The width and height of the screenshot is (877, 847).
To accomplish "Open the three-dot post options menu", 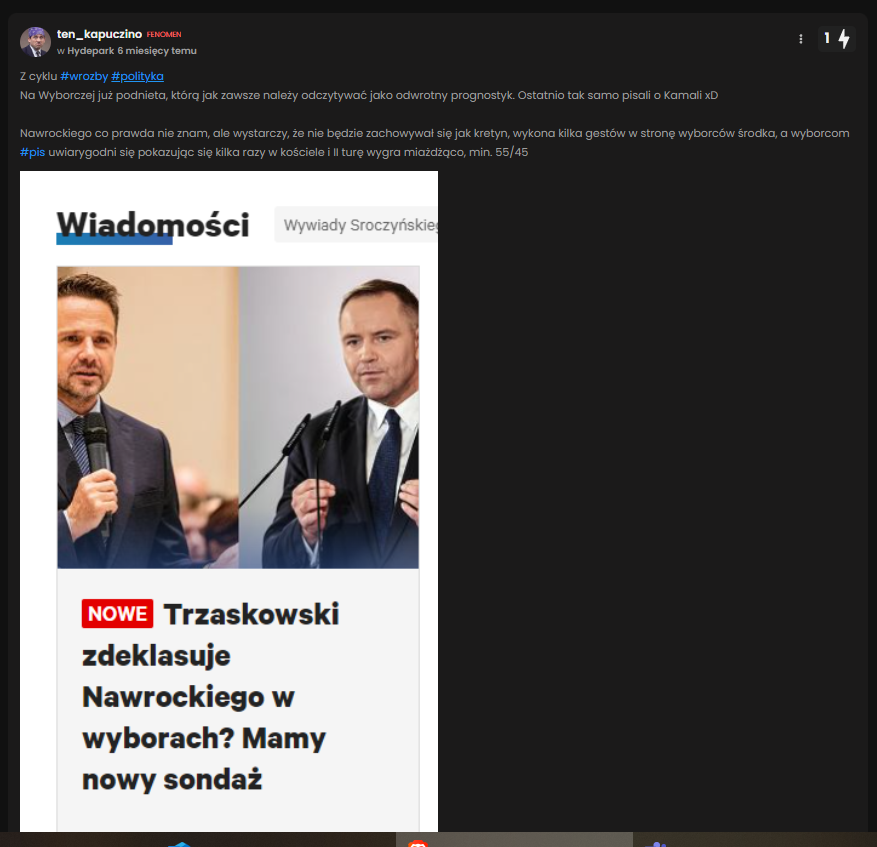I will pyautogui.click(x=801, y=39).
